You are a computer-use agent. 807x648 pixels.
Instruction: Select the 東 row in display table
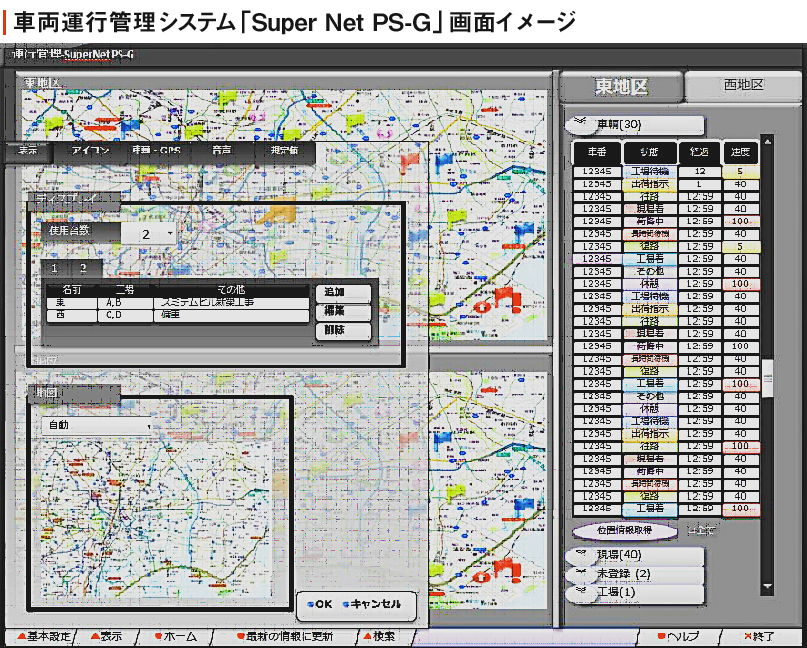click(x=178, y=303)
